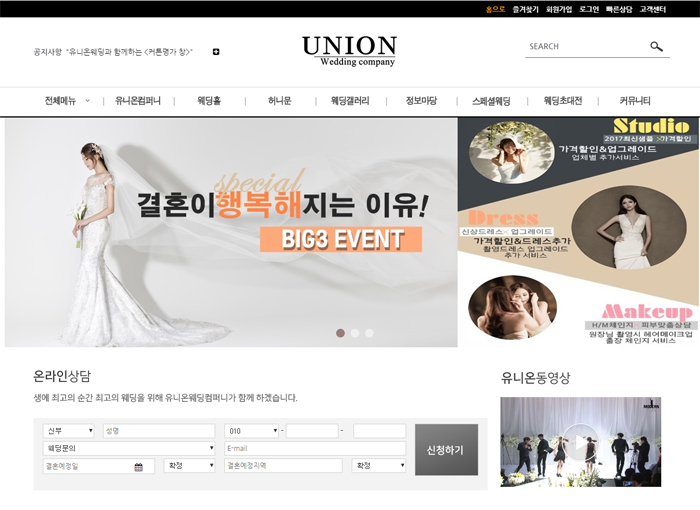Expand the 전체메뉴 chevron menu
Image resolution: width=700 pixels, height=510 pixels.
(x=87, y=101)
